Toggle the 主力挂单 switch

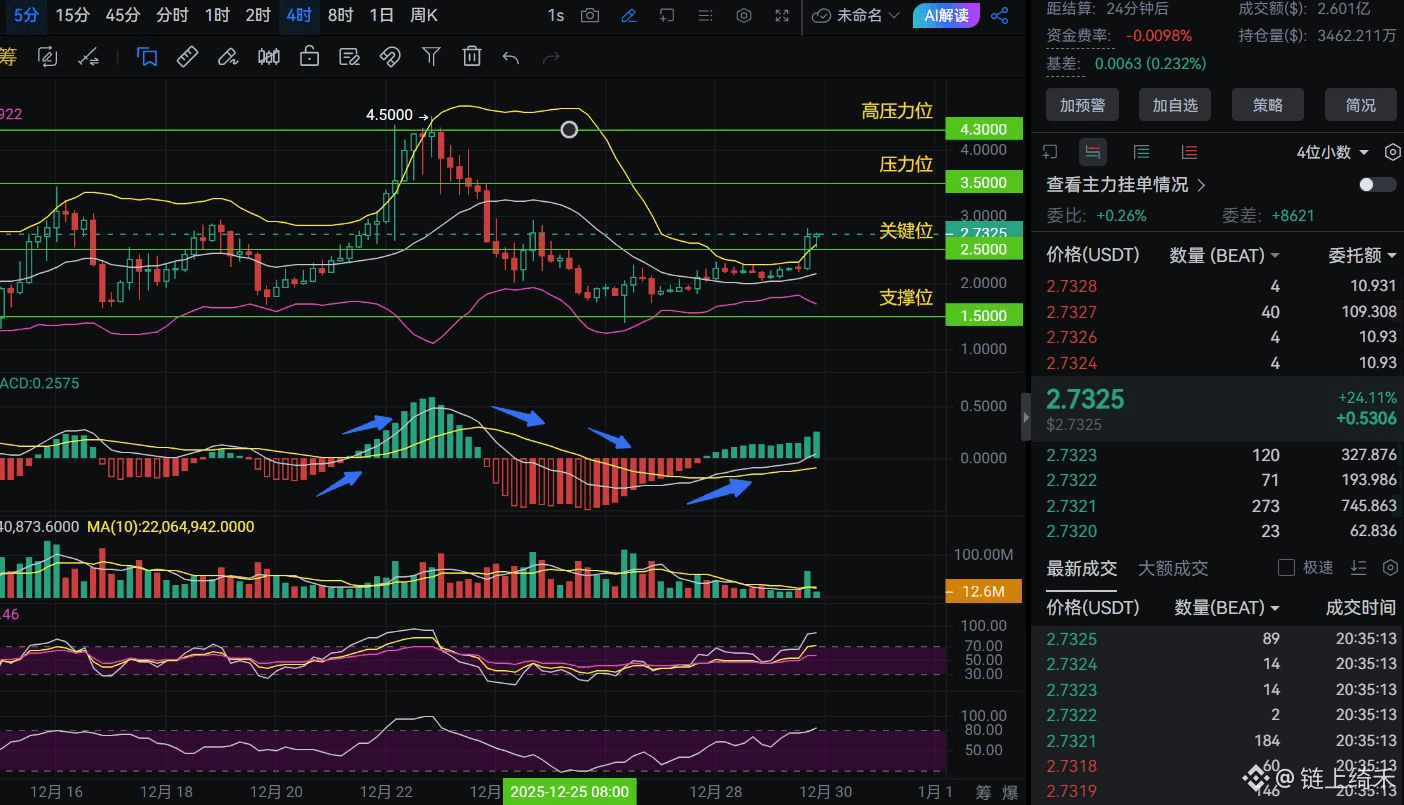[x=1378, y=184]
